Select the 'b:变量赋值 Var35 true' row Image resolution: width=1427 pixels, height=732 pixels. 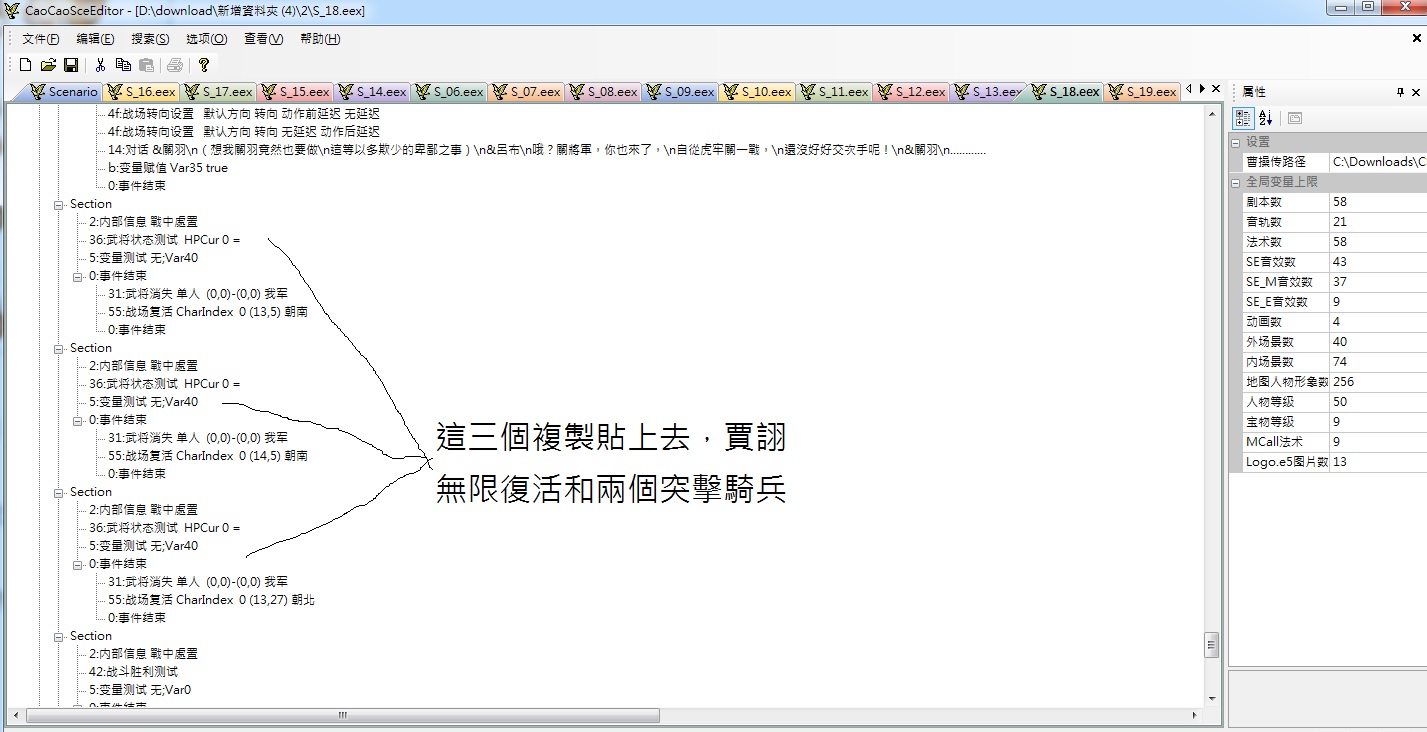coord(167,168)
